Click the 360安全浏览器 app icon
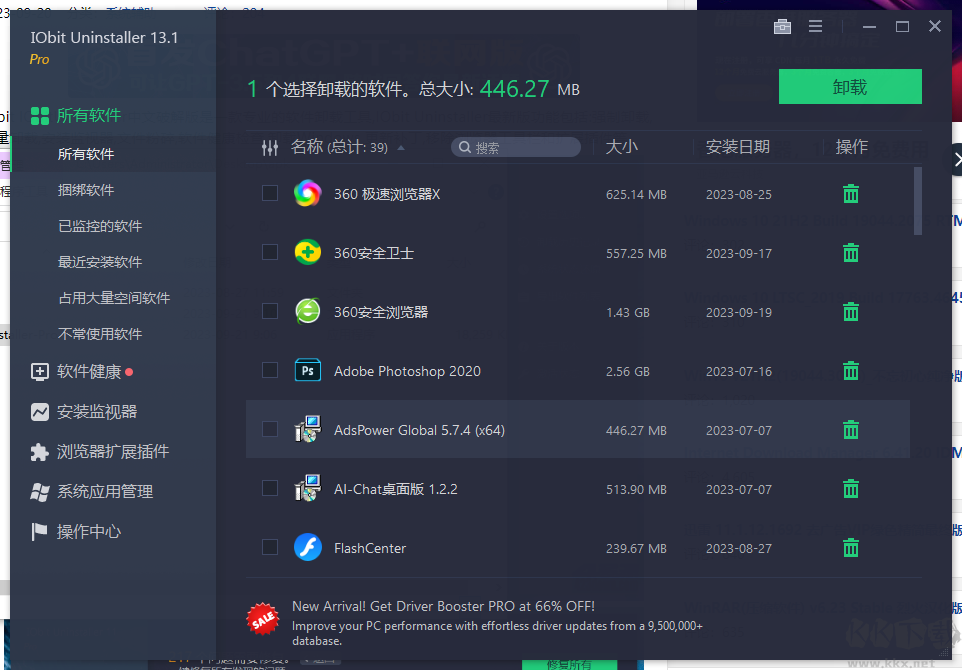Image resolution: width=962 pixels, height=670 pixels. (307, 311)
